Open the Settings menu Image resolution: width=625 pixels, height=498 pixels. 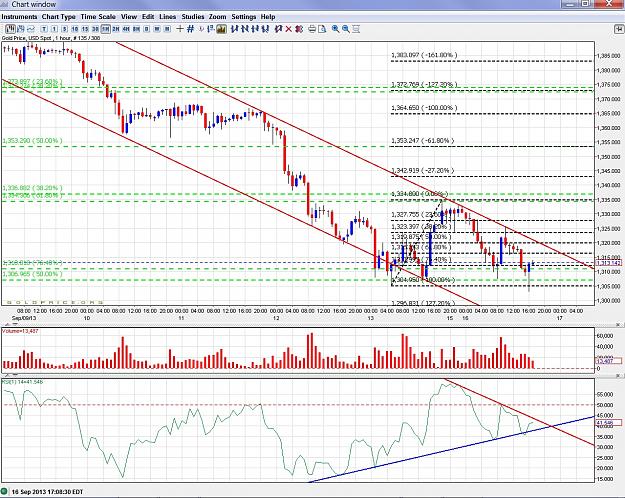tap(244, 17)
